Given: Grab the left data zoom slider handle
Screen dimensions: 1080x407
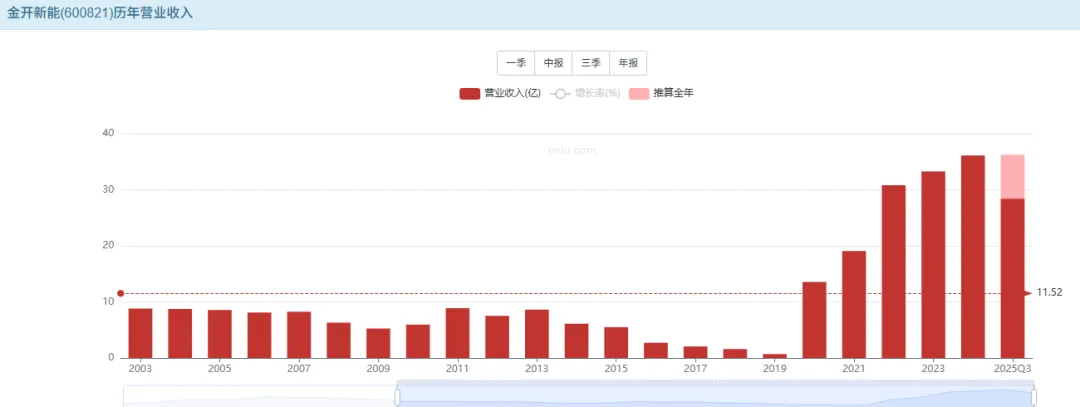Looking at the screenshot, I should tap(397, 397).
